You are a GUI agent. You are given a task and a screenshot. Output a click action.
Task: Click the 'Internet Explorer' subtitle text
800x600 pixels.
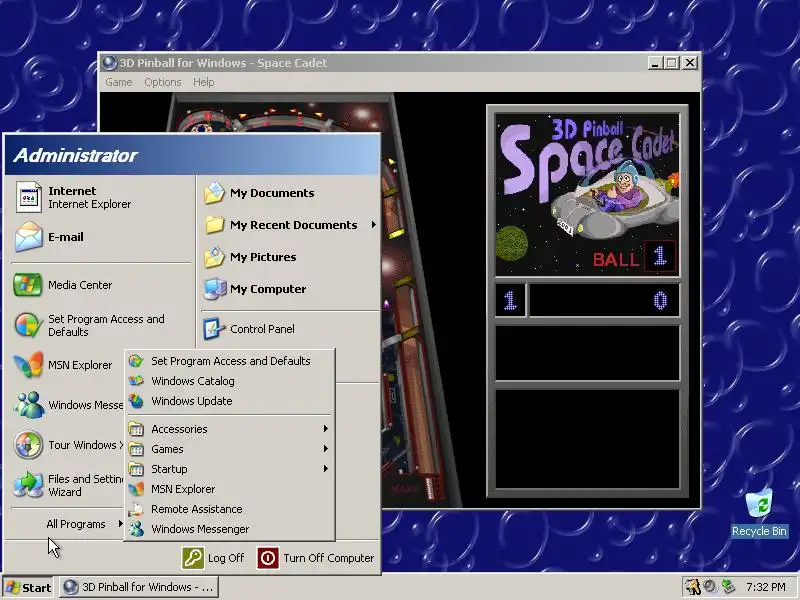89,204
